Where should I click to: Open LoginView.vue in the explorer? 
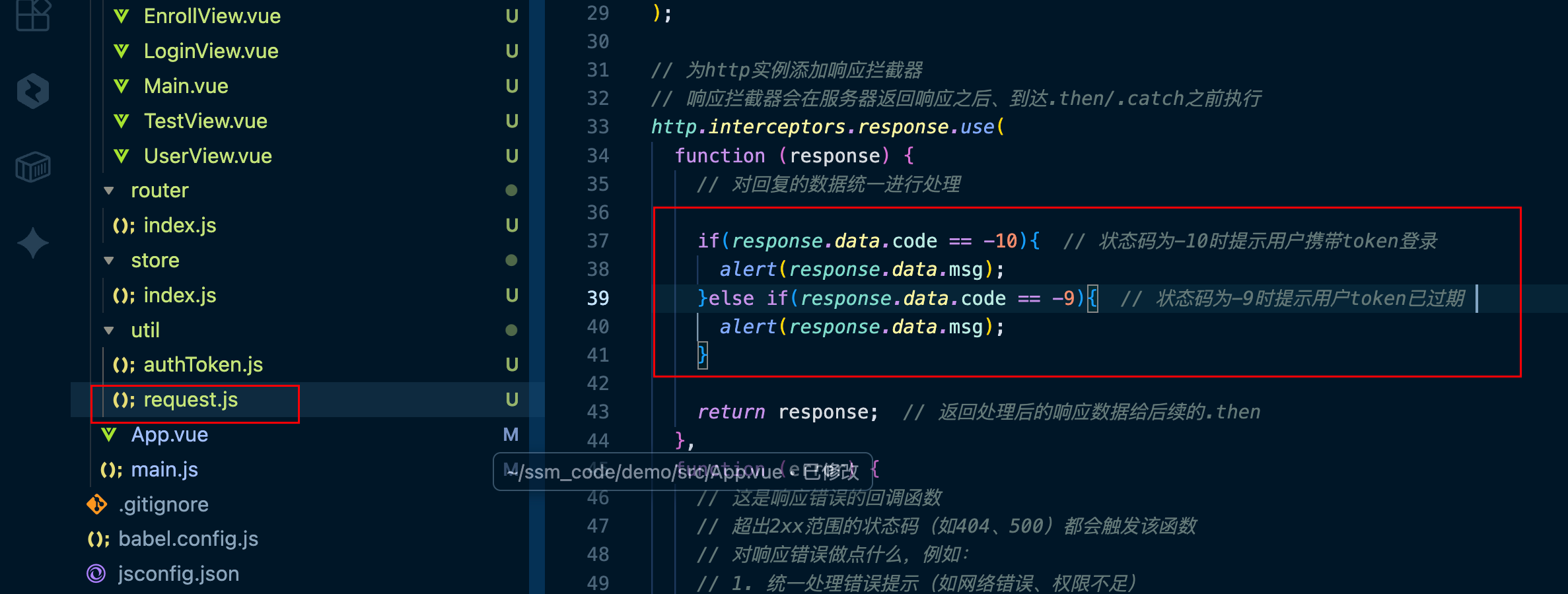coord(211,51)
